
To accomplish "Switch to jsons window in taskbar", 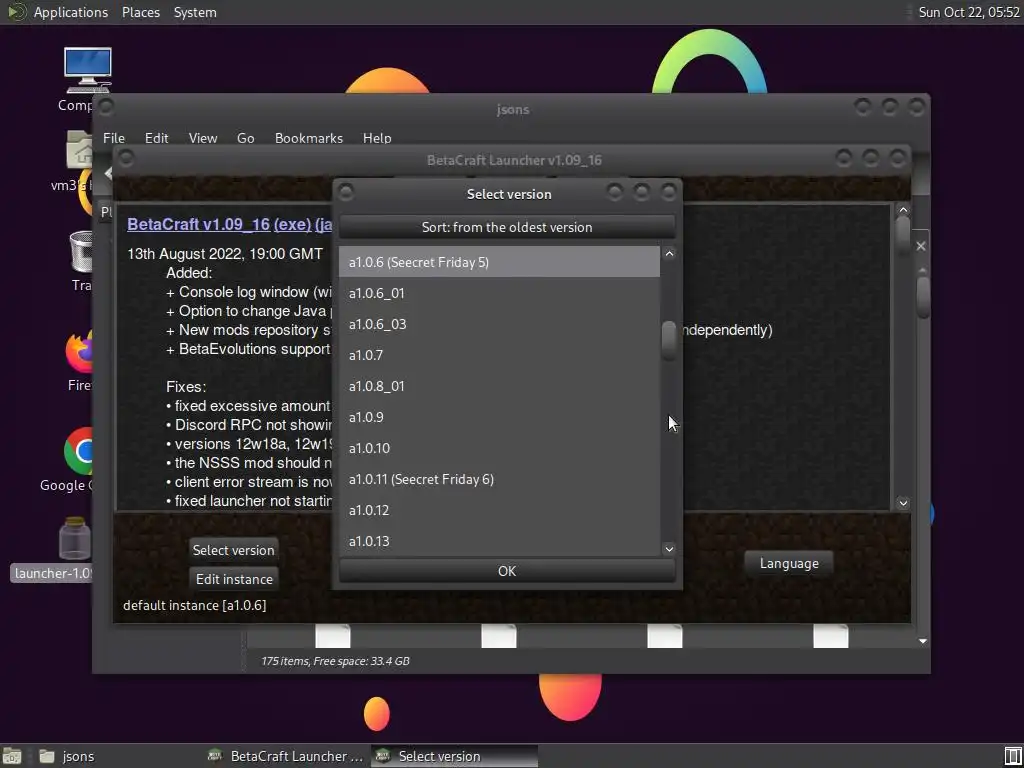I will point(116,756).
